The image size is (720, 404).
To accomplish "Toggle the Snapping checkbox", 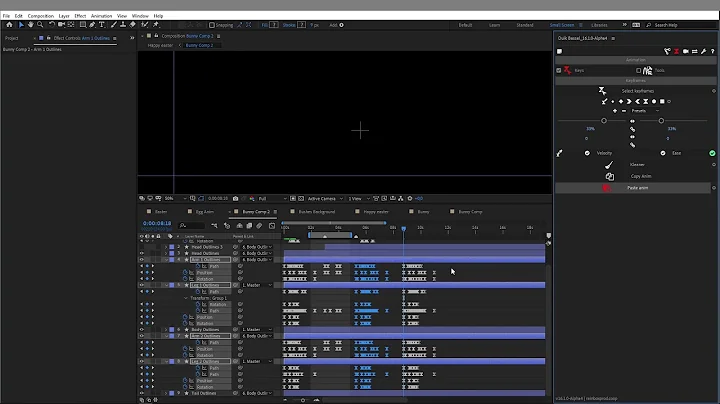I will (x=212, y=25).
